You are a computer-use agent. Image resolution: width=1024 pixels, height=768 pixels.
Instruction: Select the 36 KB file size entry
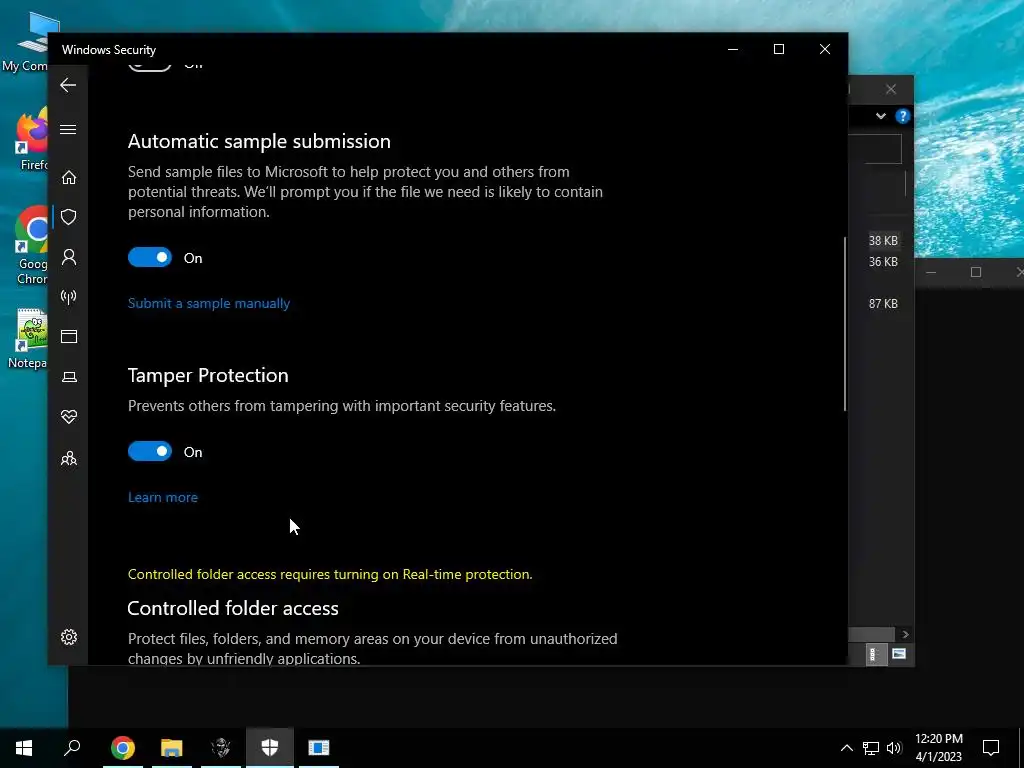point(883,261)
